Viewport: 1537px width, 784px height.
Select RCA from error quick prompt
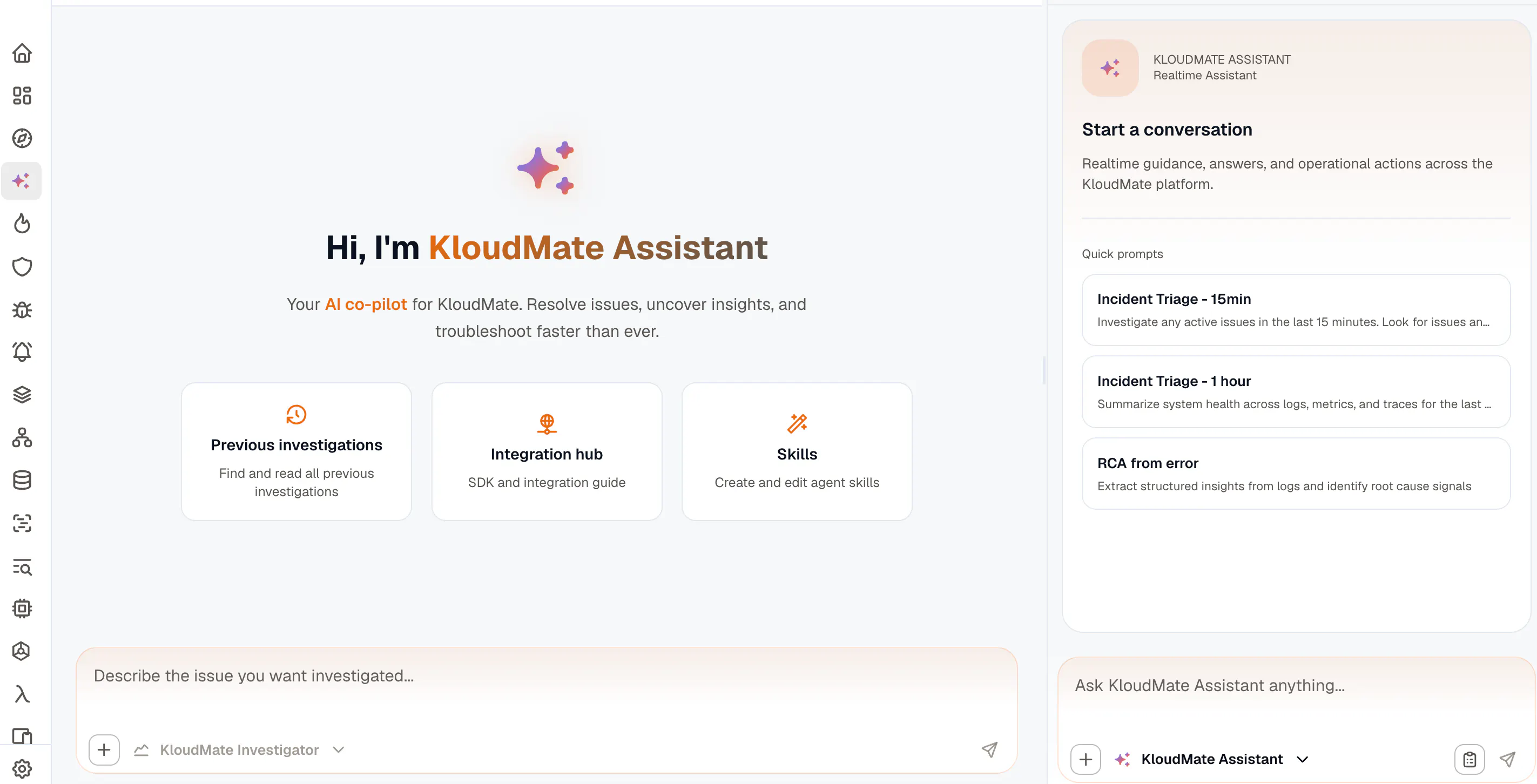[1296, 474]
